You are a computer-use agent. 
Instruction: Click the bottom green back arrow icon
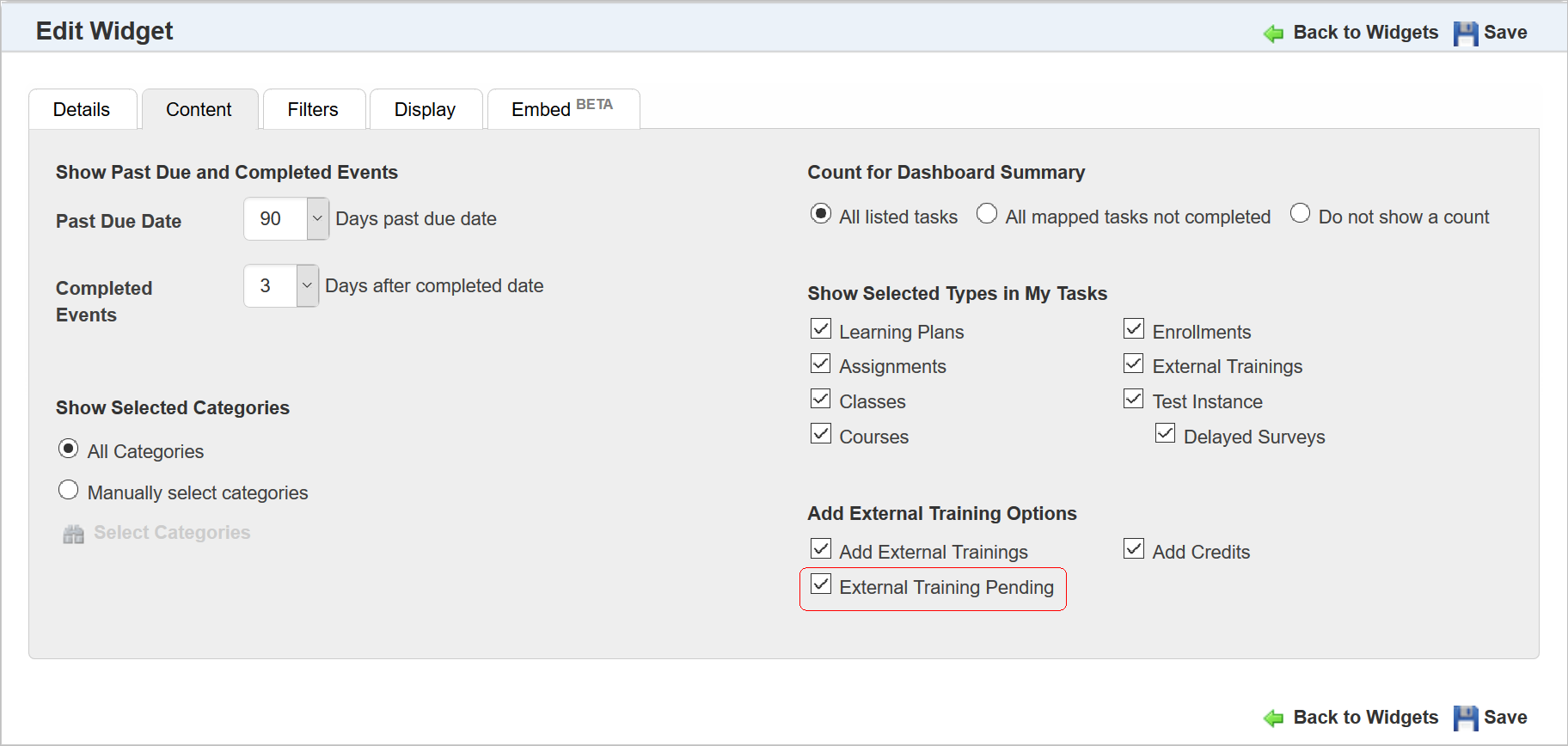[1273, 718]
